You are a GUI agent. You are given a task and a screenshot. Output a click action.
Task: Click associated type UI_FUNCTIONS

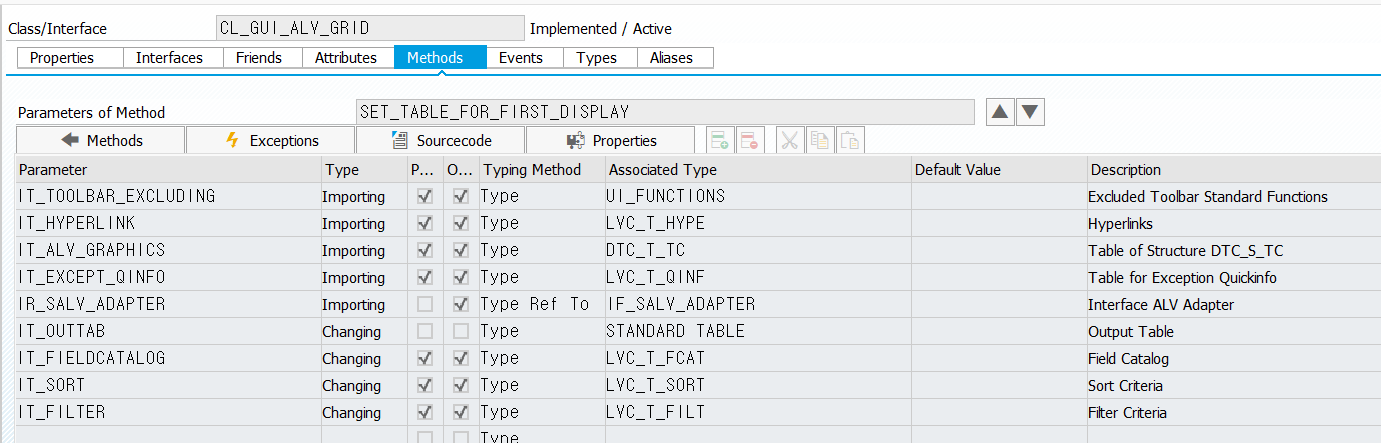tap(758, 196)
